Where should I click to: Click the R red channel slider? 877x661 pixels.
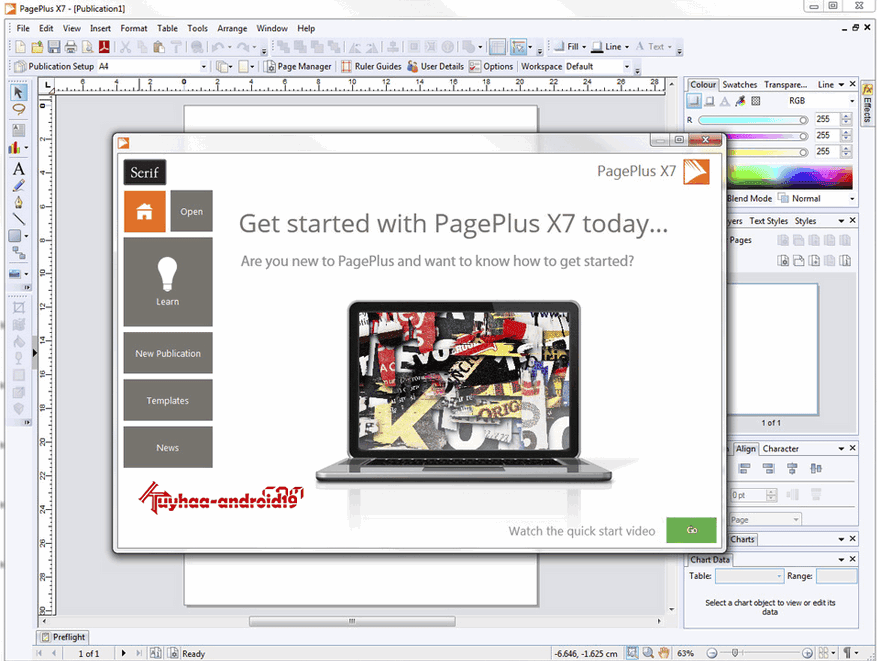coord(753,120)
